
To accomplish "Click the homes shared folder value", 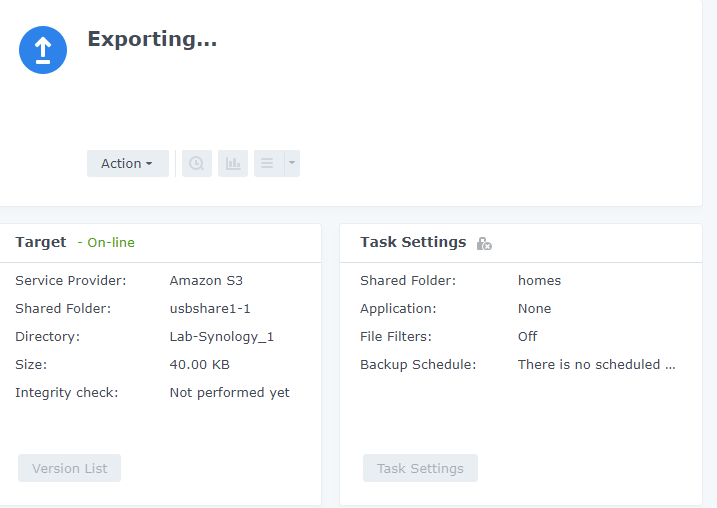I will click(x=539, y=280).
